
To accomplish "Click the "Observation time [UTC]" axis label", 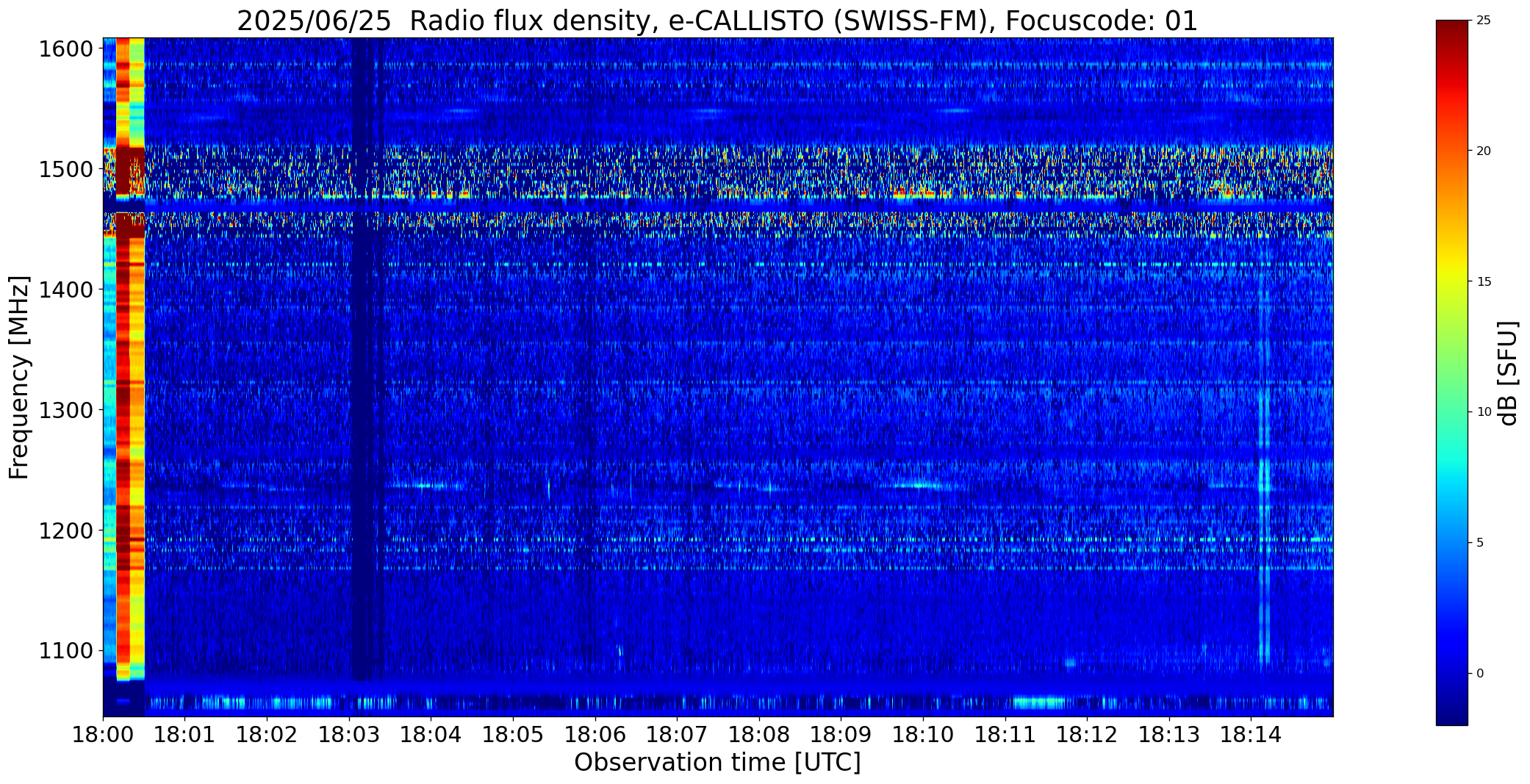I will click(717, 763).
